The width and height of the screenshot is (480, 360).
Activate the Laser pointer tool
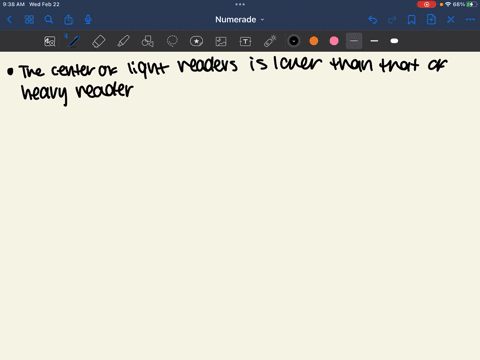click(x=270, y=41)
